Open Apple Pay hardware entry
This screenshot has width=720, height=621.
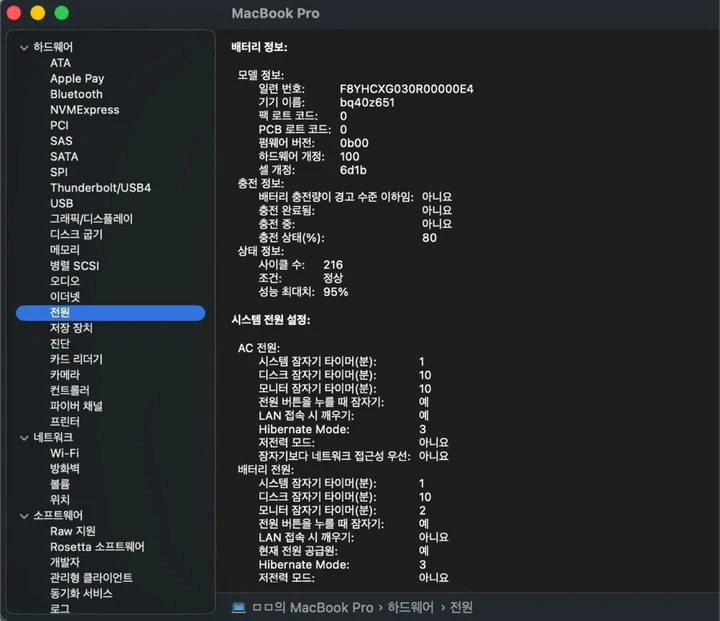[77, 79]
